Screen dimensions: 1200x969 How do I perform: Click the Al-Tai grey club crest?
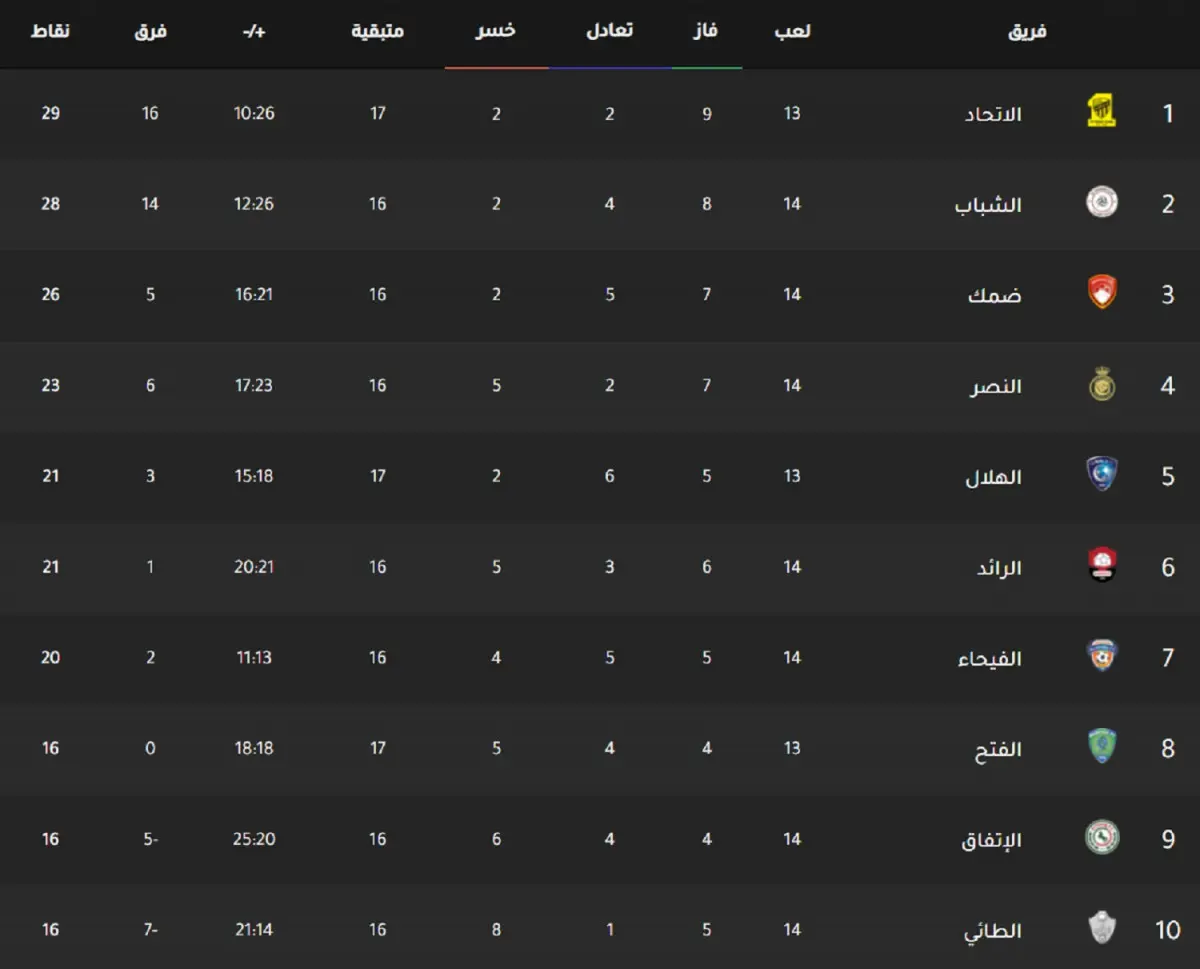click(1101, 929)
